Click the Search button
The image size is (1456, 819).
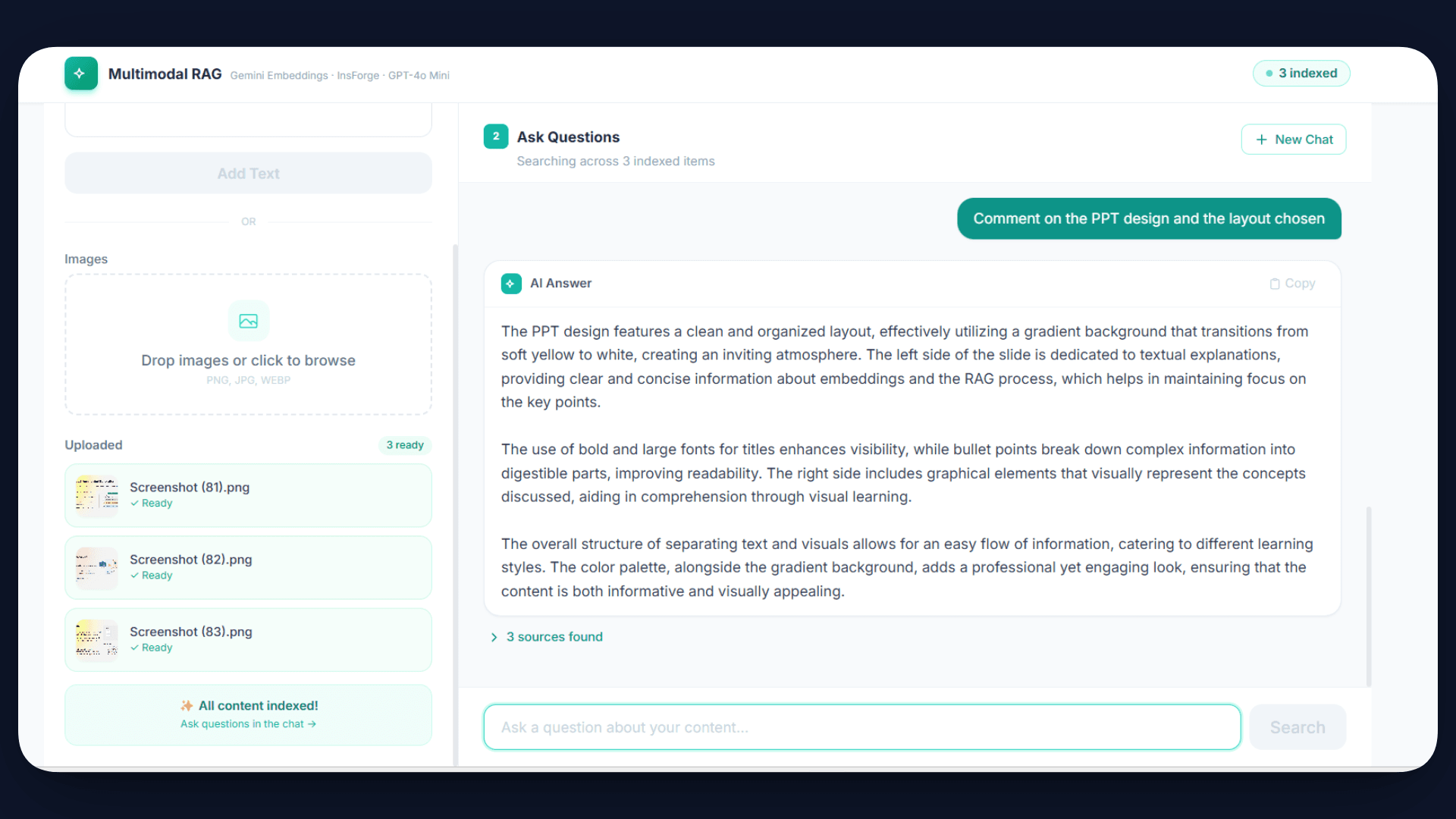point(1298,727)
